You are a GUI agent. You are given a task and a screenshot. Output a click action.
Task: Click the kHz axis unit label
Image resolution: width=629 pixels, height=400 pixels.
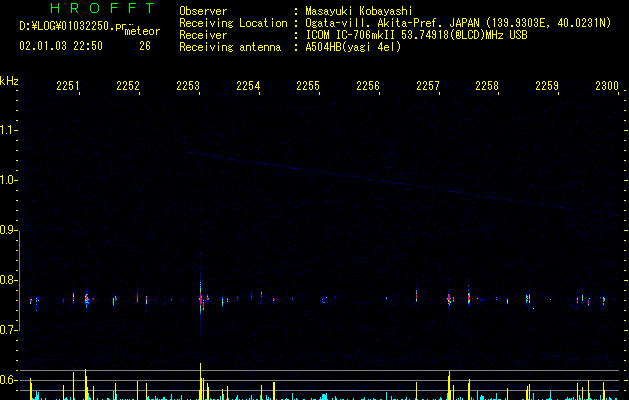[x=9, y=81]
